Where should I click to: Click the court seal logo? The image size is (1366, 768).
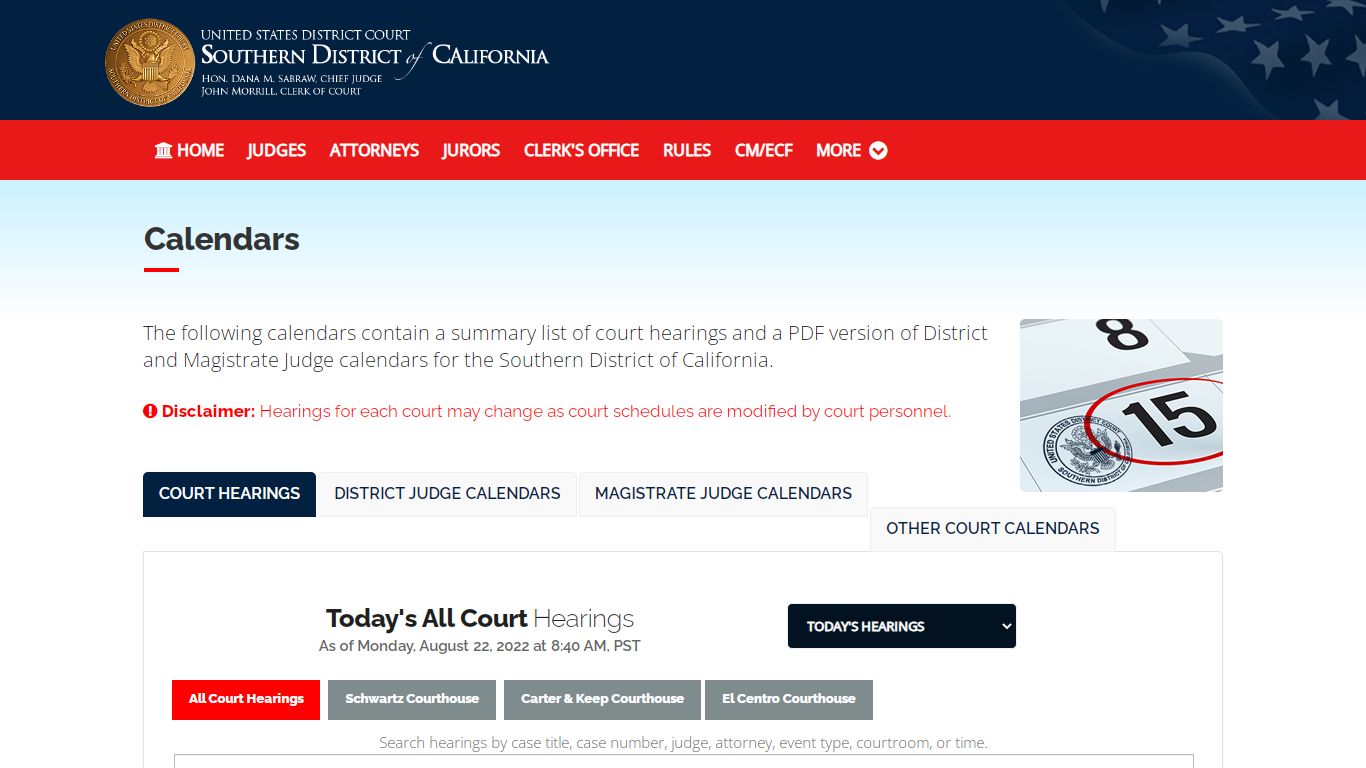point(150,61)
